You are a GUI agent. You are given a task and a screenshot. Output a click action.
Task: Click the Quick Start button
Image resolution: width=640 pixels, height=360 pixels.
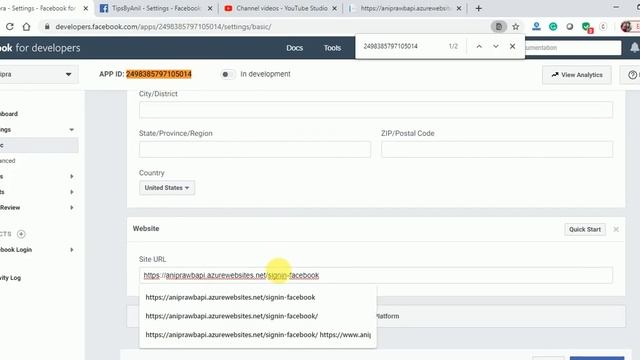585,229
